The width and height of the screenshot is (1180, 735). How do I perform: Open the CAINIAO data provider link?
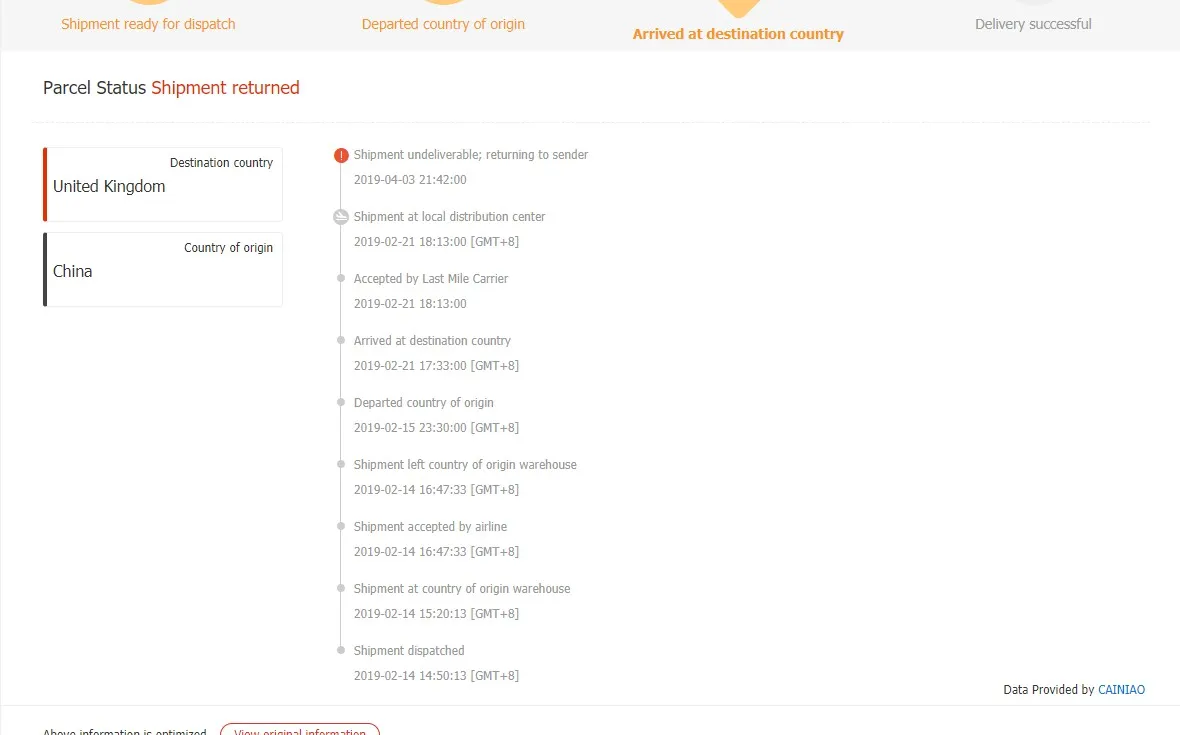pos(1121,690)
